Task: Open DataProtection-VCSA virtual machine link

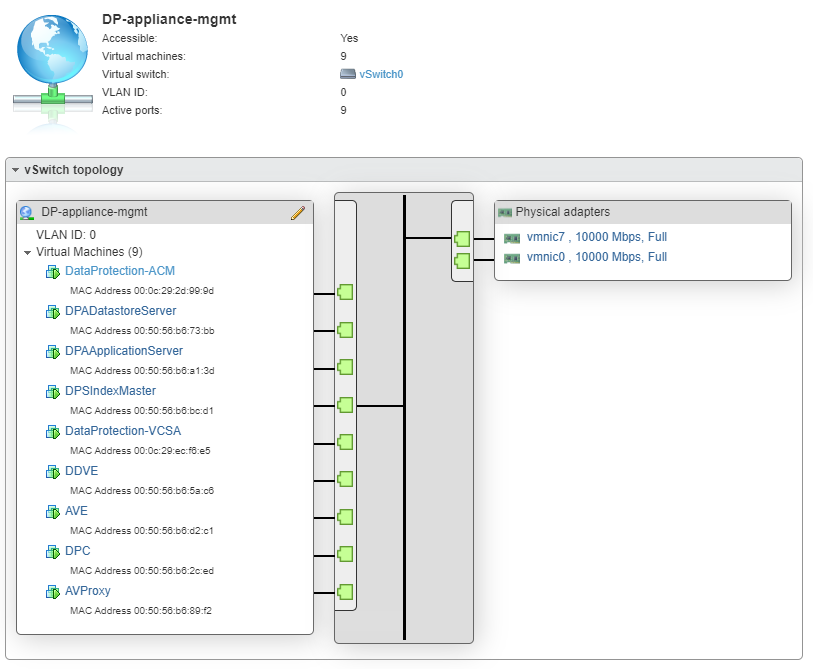Action: pos(123,431)
